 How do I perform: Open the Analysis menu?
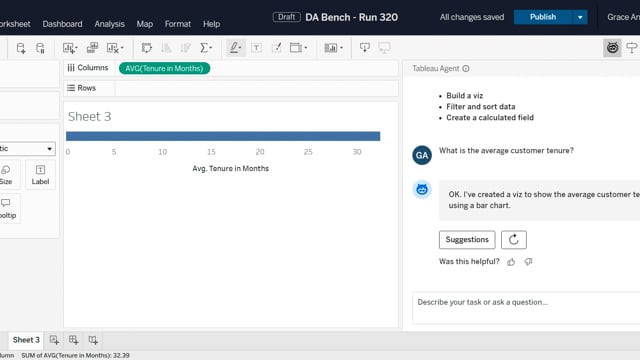pos(109,24)
